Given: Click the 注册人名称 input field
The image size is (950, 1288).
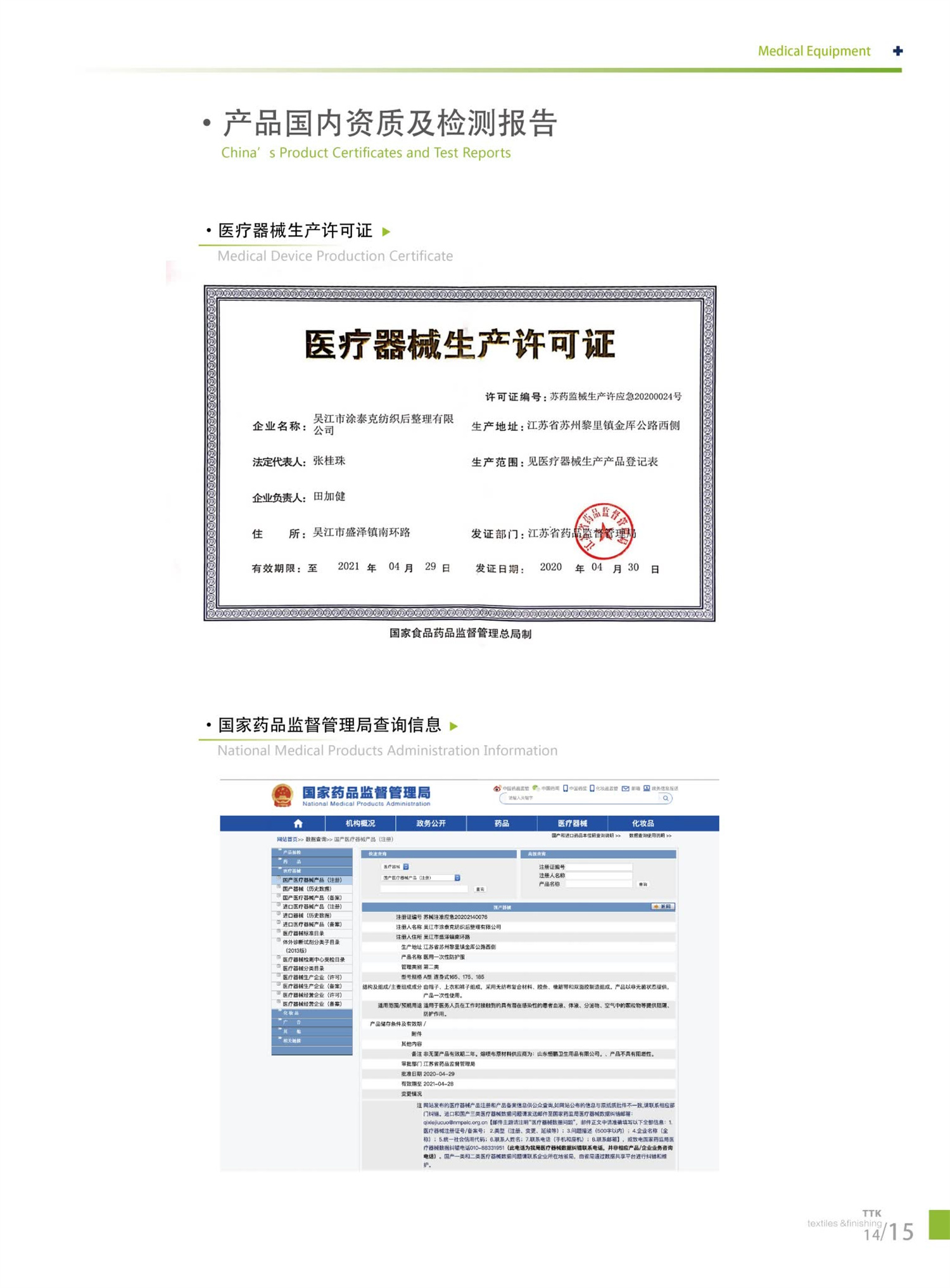Looking at the screenshot, I should (599, 875).
